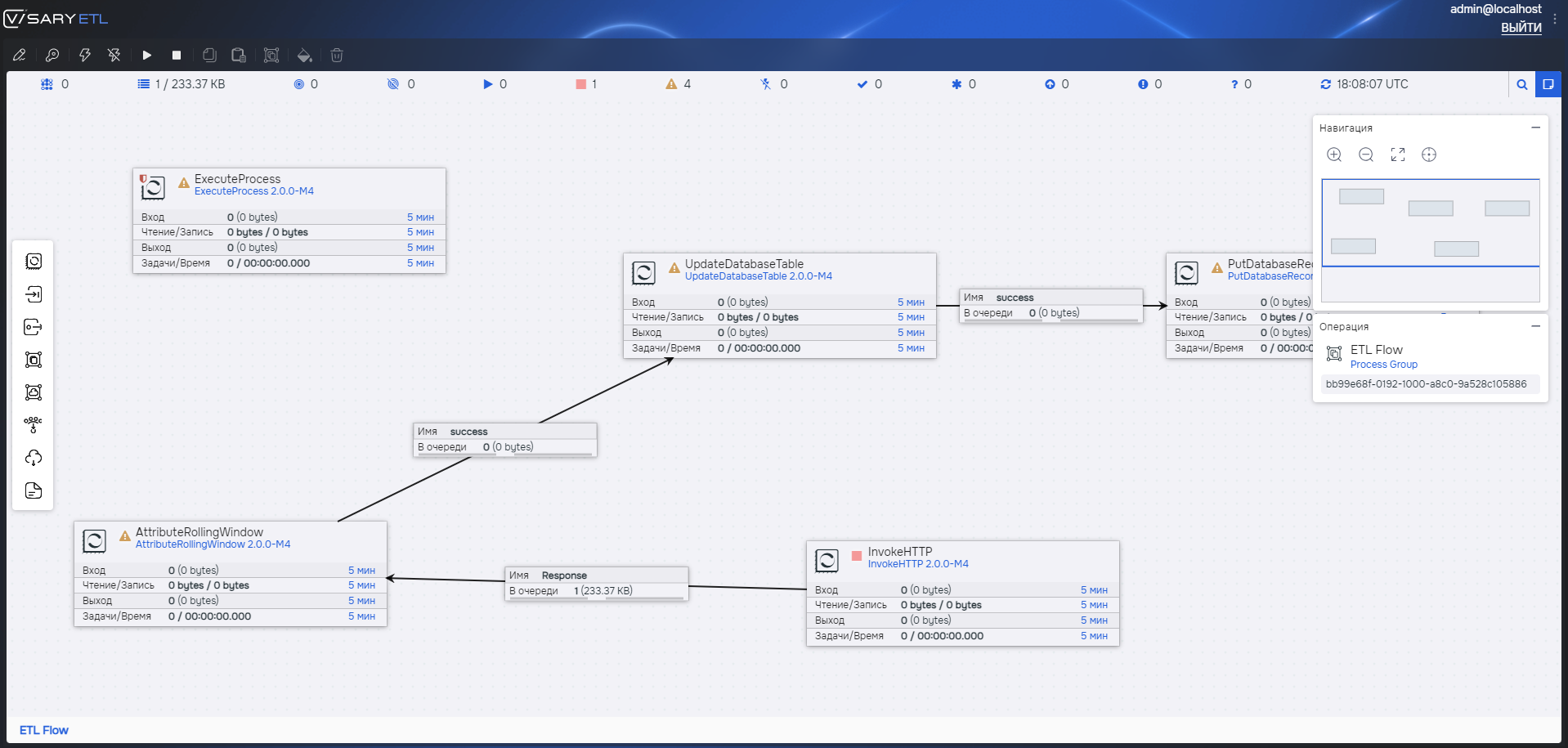Click the InvokeHTTP red stopped status icon
The height and width of the screenshot is (748, 1568).
(x=857, y=556)
